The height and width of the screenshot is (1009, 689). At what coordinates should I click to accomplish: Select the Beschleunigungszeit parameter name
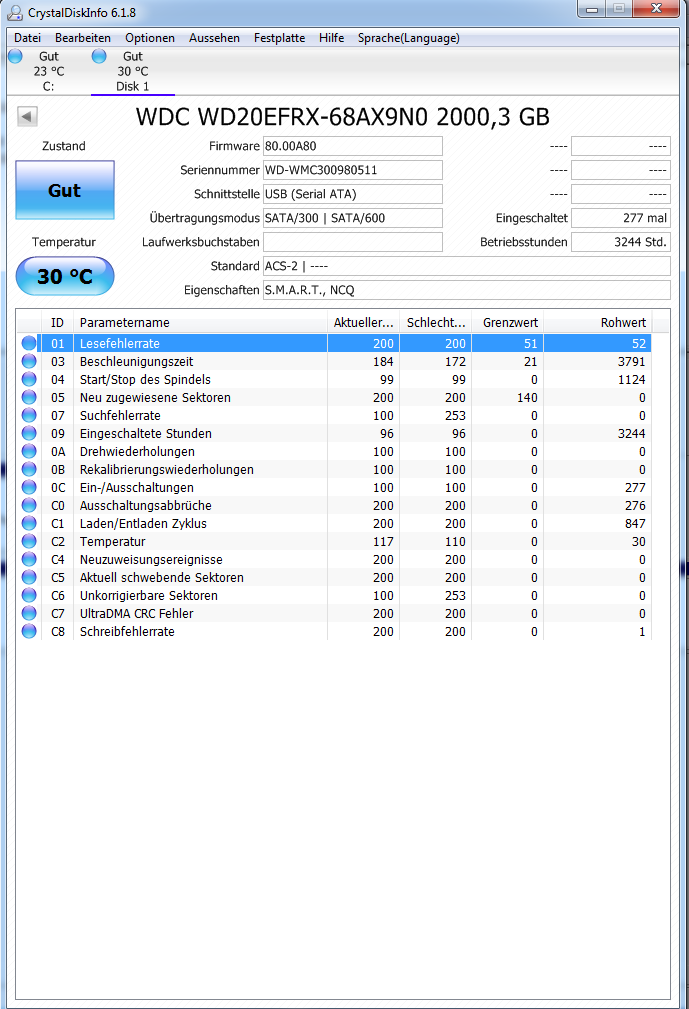(136, 362)
